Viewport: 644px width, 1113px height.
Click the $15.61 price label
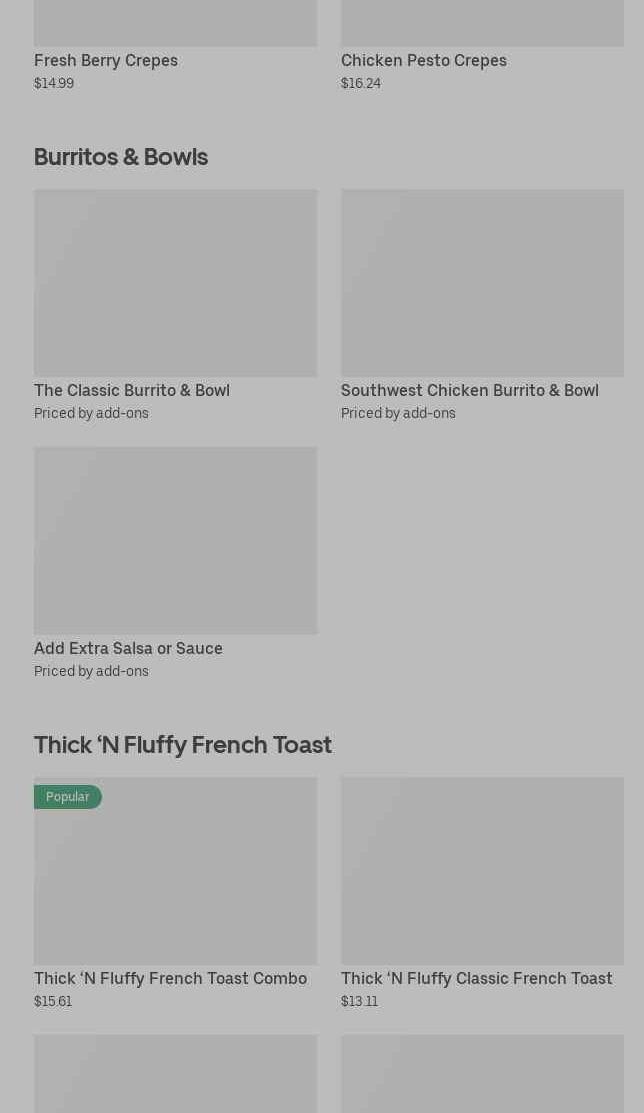(x=53, y=1001)
